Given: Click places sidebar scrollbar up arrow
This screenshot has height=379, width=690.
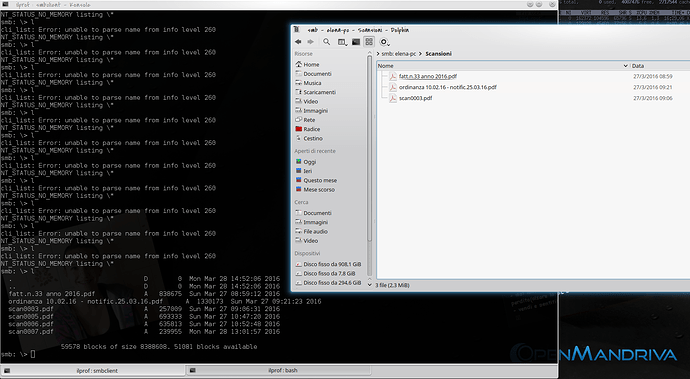Looking at the screenshot, I should click(369, 53).
